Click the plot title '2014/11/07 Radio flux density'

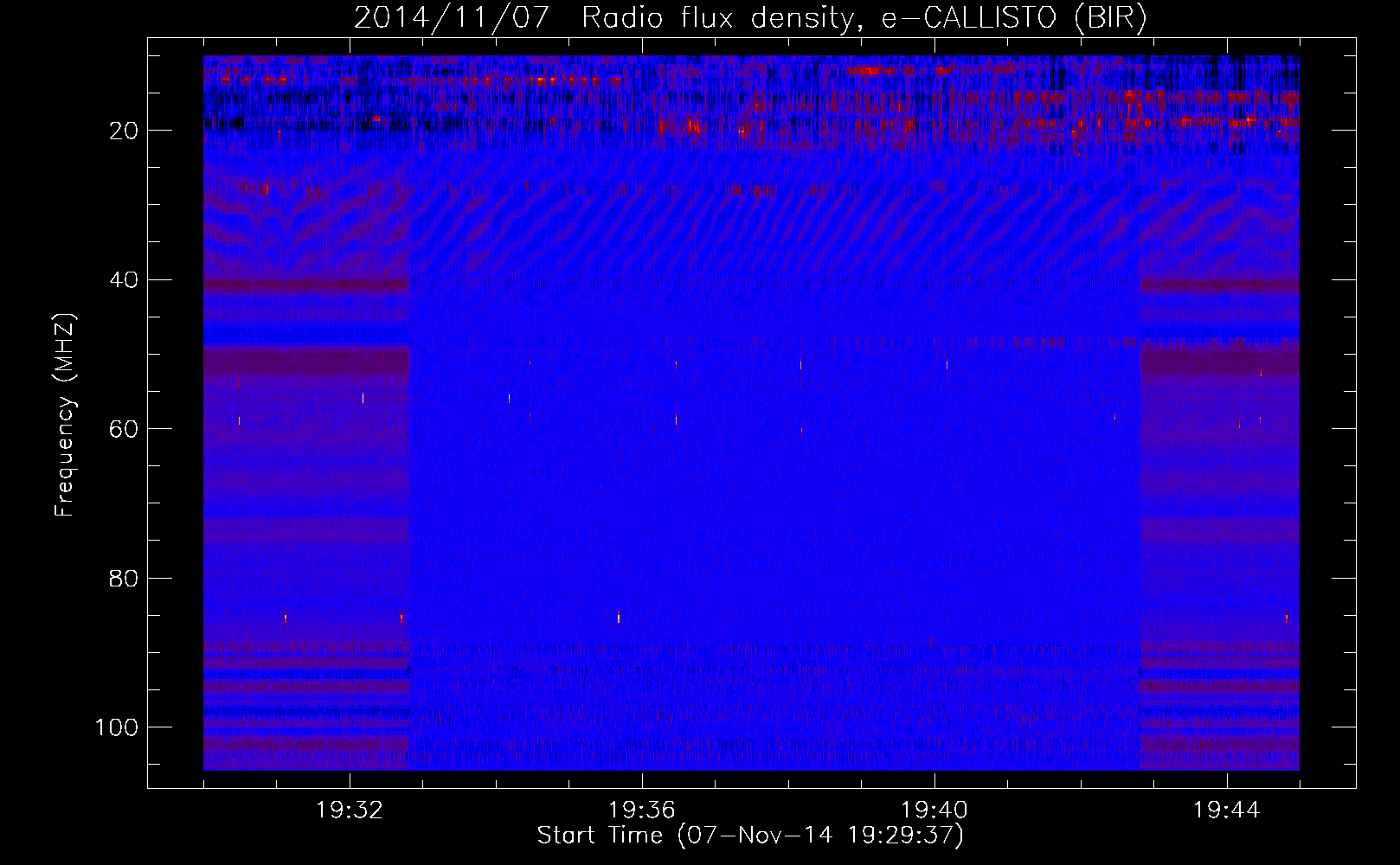pyautogui.click(x=751, y=18)
